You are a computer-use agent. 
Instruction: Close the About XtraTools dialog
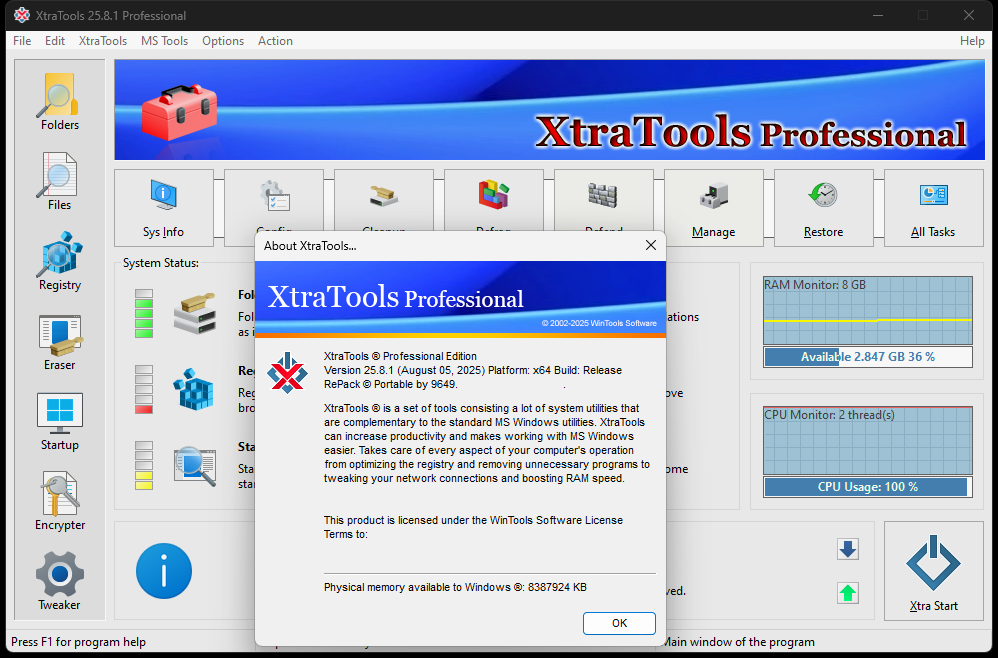(x=650, y=245)
